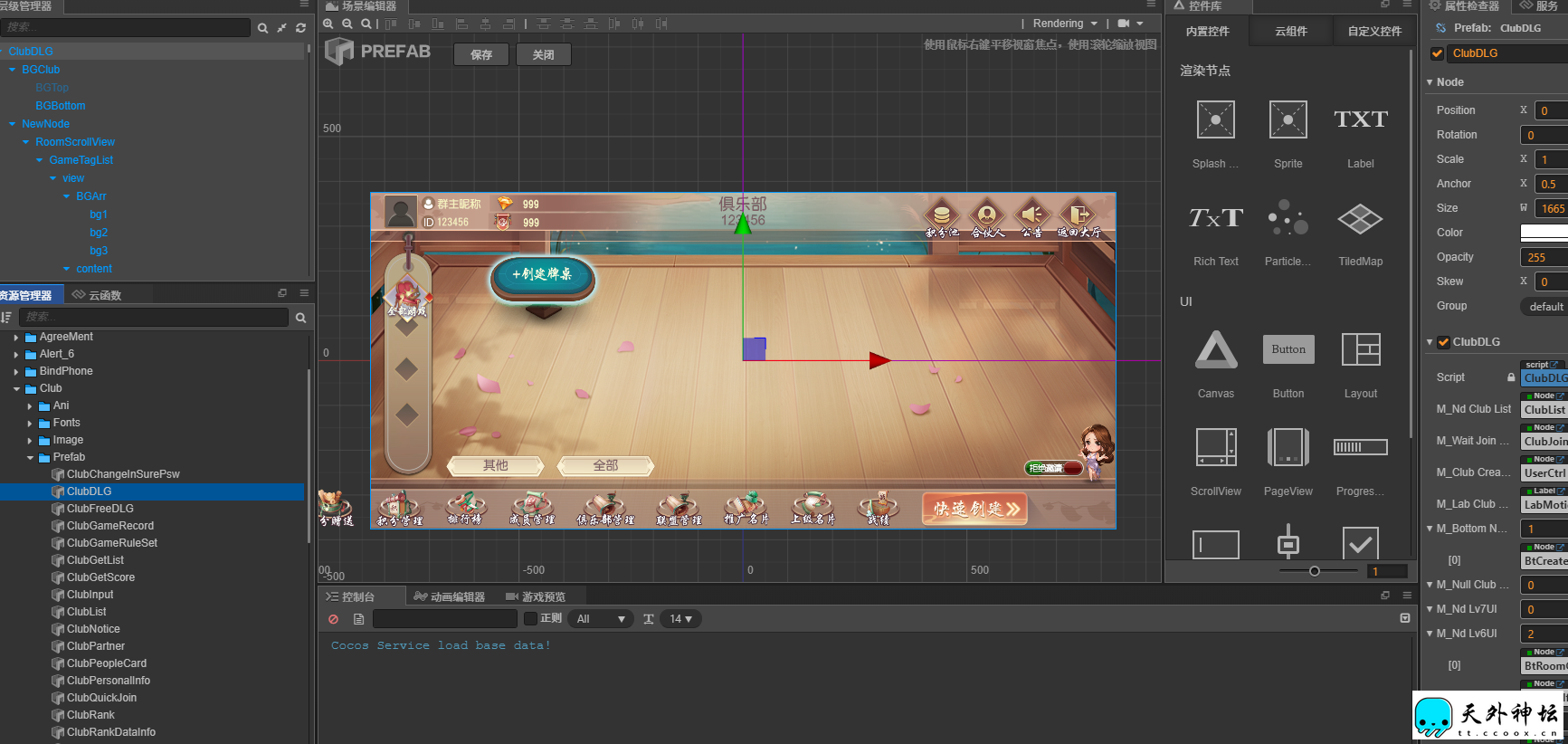Add a Button widget from library
Screen dimensions: 1568x744
point(1288,349)
